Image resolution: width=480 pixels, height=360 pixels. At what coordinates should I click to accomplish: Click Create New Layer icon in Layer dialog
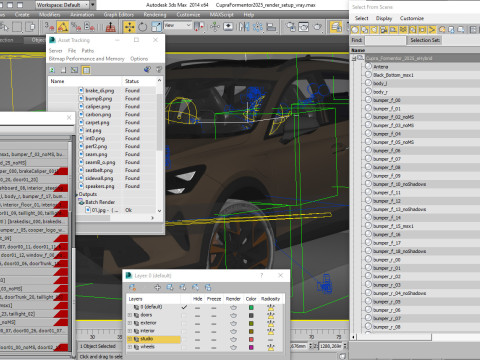[132, 287]
